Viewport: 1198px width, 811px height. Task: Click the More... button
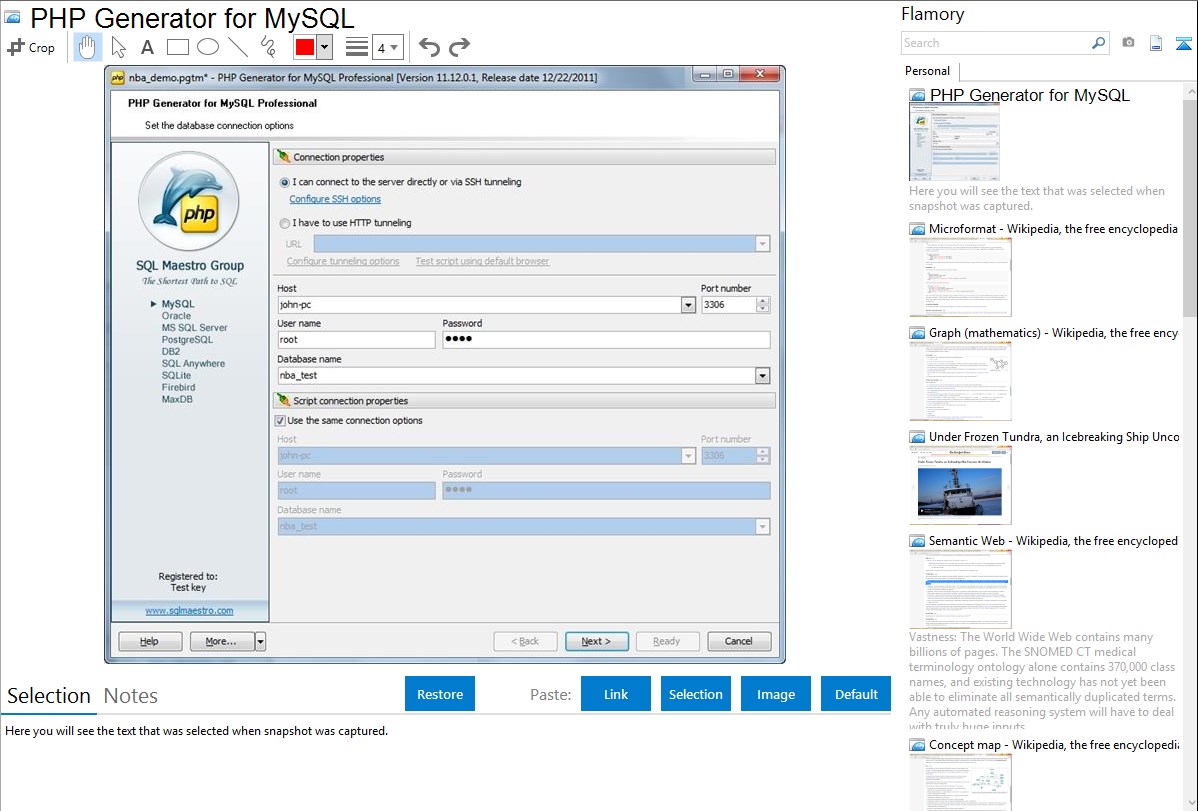[x=222, y=641]
